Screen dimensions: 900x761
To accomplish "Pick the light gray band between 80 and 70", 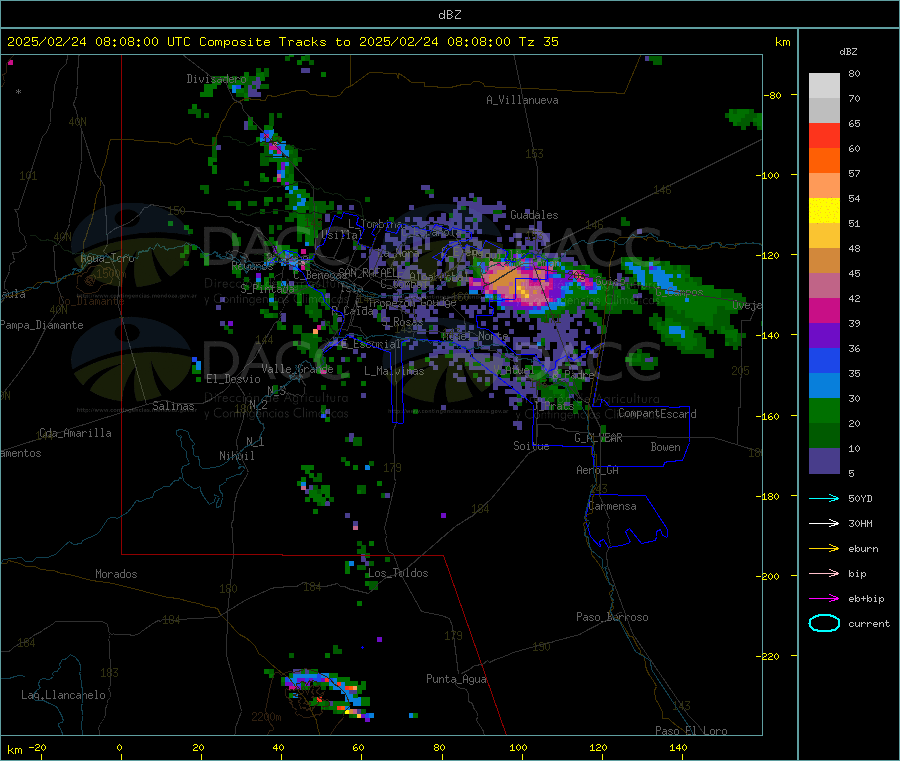I will point(824,86).
